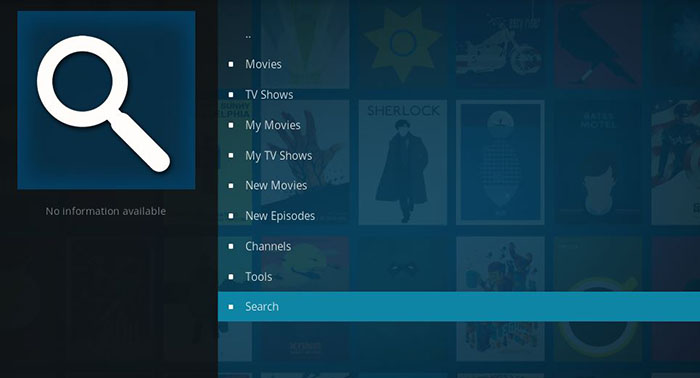The image size is (700, 378).
Task: Click the bullet icon next to Channels
Action: [x=231, y=246]
